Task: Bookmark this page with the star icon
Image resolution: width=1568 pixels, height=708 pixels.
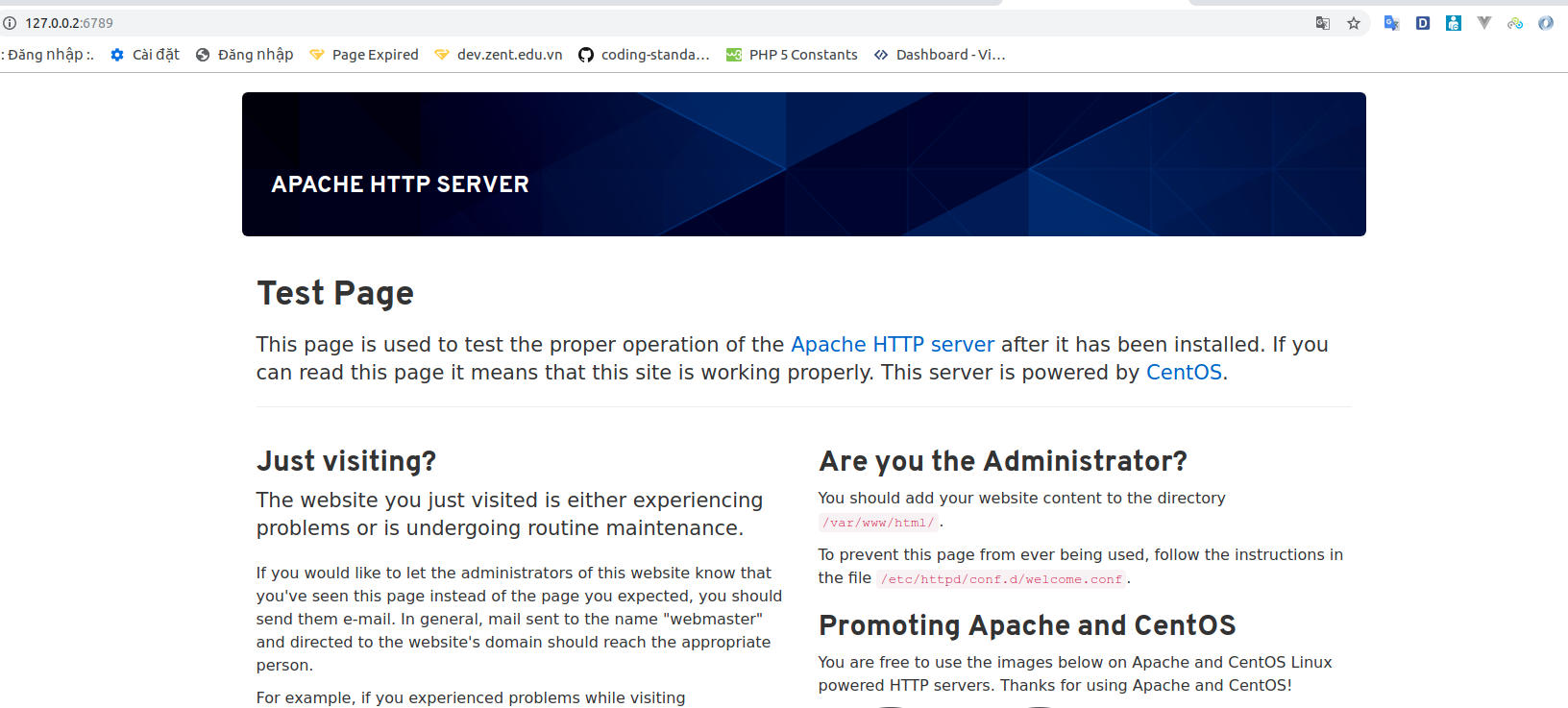Action: [x=1354, y=23]
